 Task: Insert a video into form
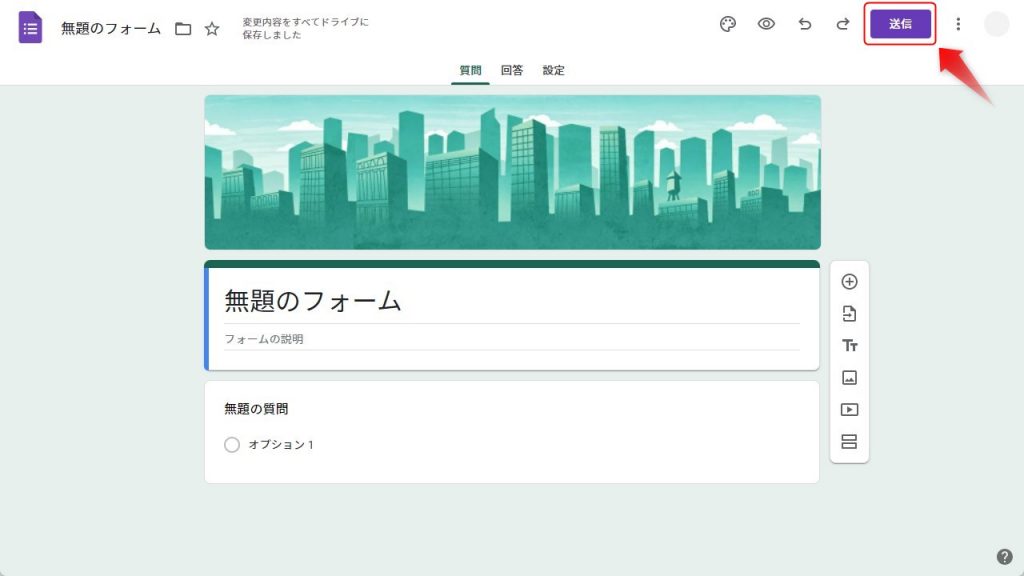click(x=849, y=409)
